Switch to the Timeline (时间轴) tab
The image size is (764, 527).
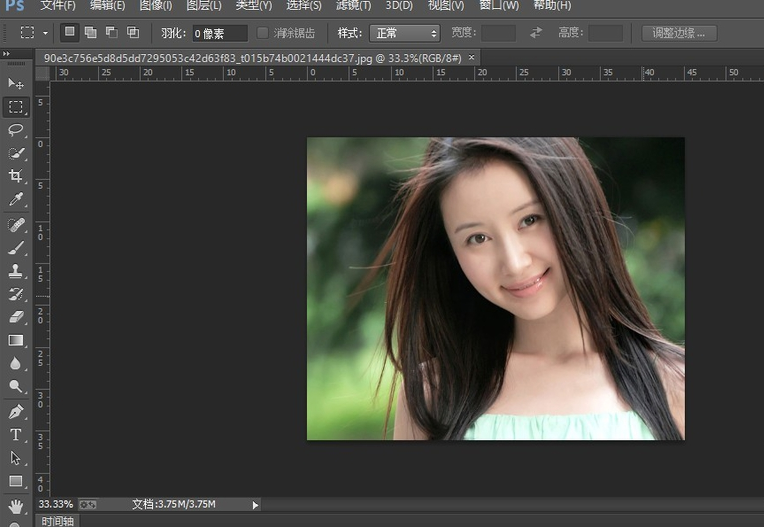(x=57, y=521)
